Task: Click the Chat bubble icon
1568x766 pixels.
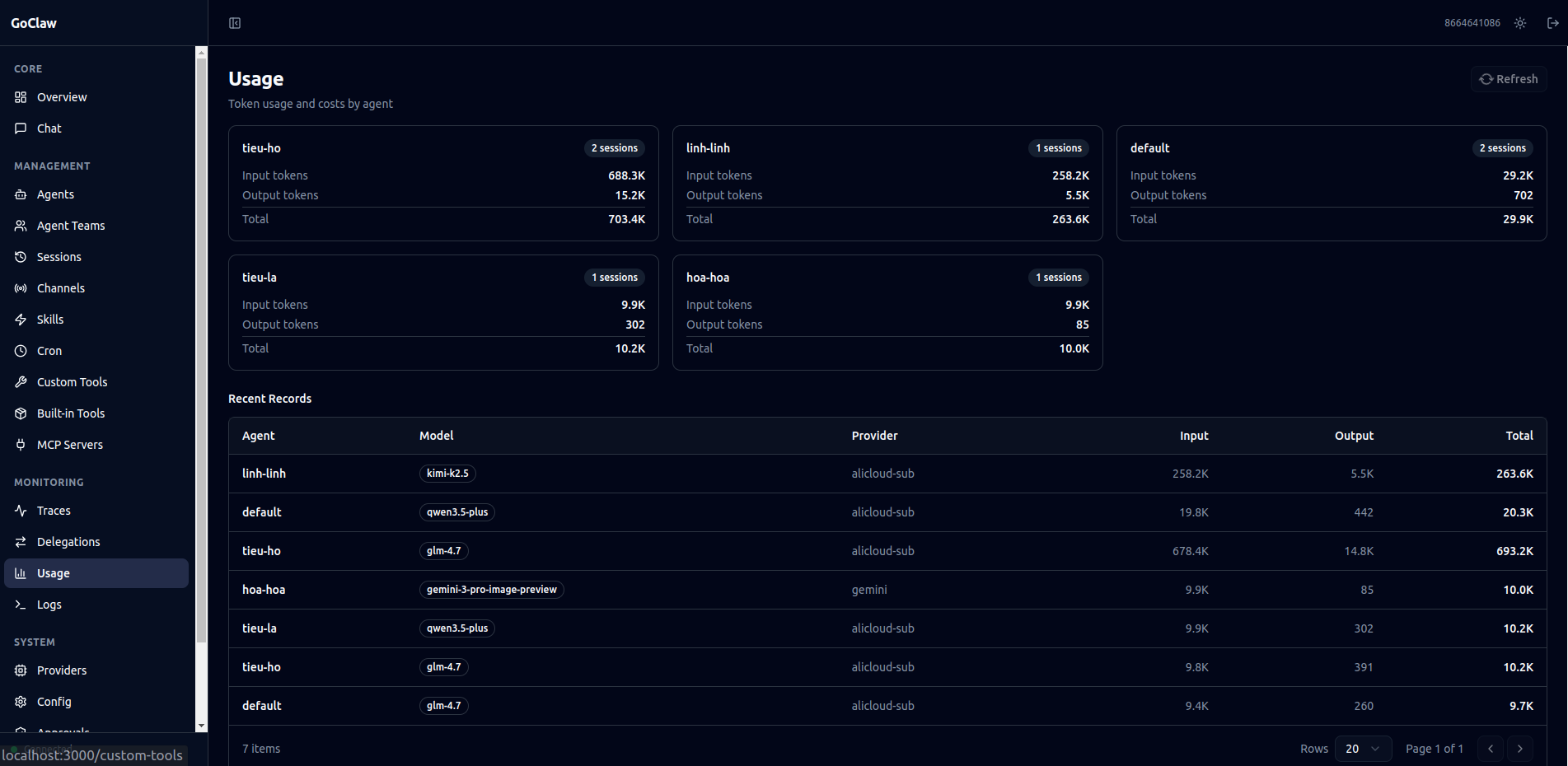Action: (x=21, y=128)
